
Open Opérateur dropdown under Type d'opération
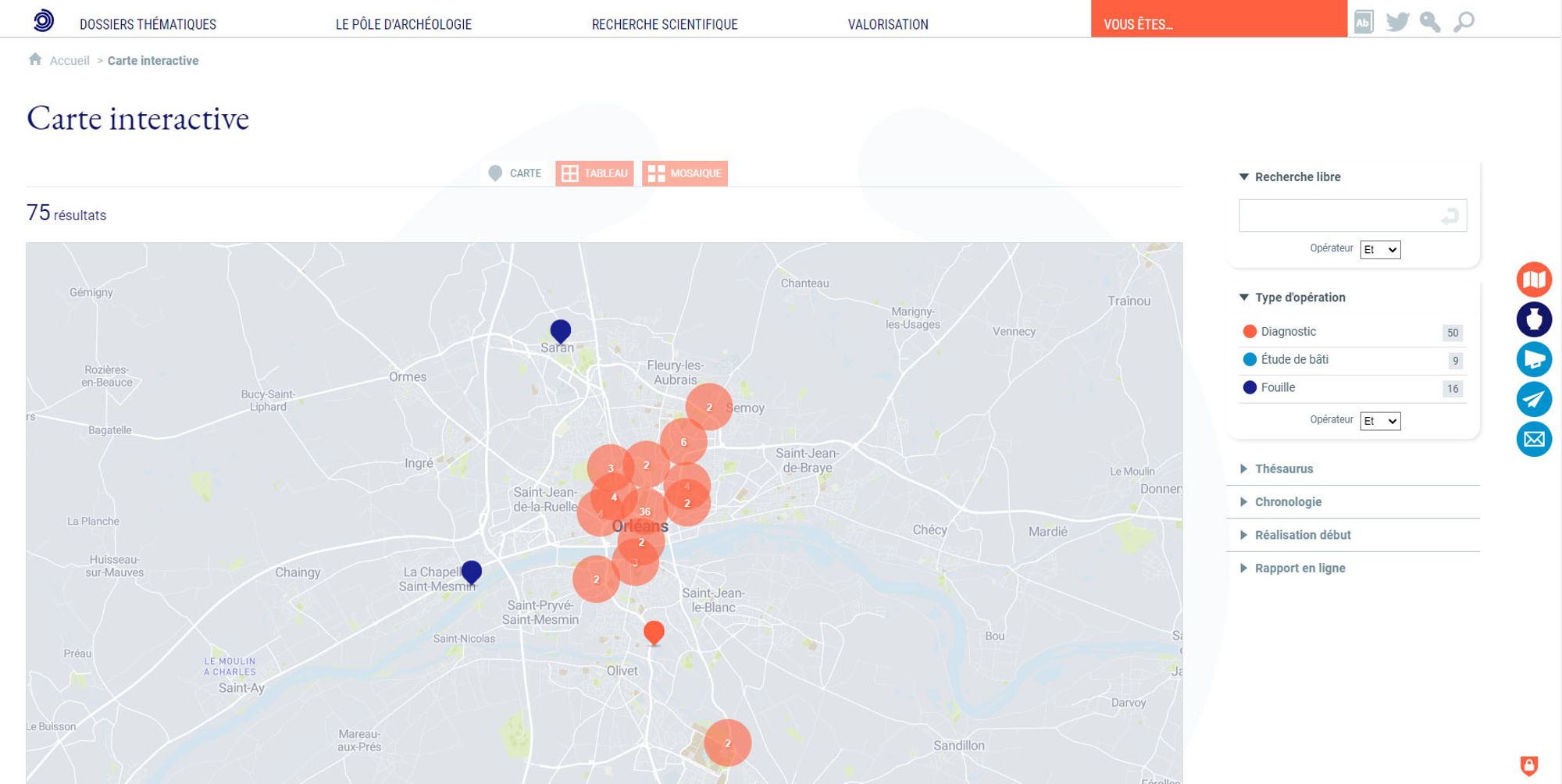tap(1380, 422)
